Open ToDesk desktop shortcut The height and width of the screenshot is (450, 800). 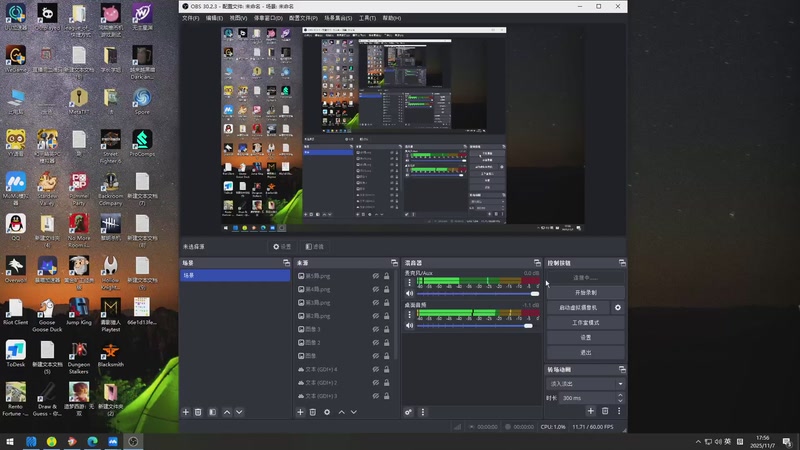[16, 354]
